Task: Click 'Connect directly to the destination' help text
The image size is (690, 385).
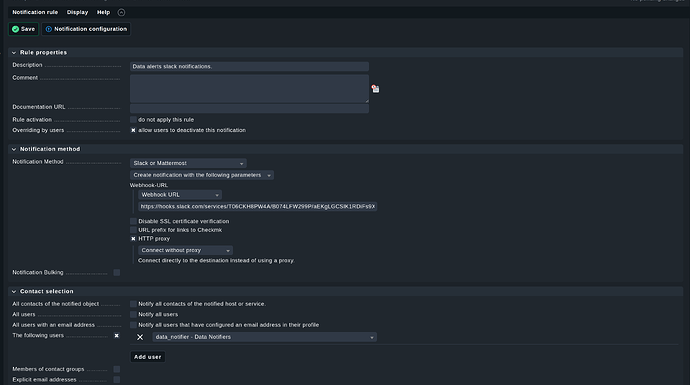Action: [216, 260]
